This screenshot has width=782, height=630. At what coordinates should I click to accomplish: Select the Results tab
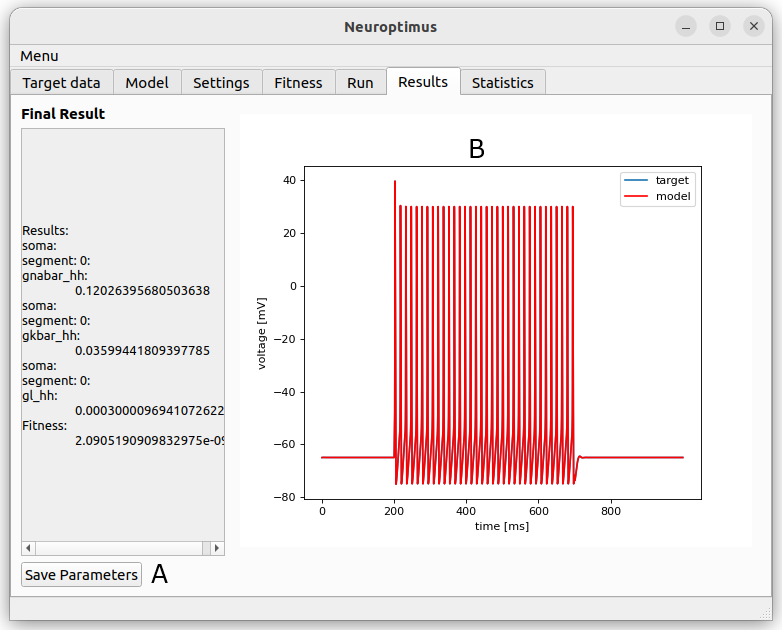coord(423,81)
